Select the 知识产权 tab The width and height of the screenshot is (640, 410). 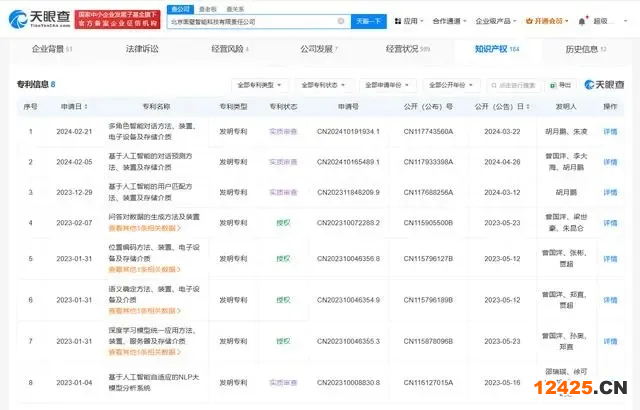pyautogui.click(x=497, y=49)
